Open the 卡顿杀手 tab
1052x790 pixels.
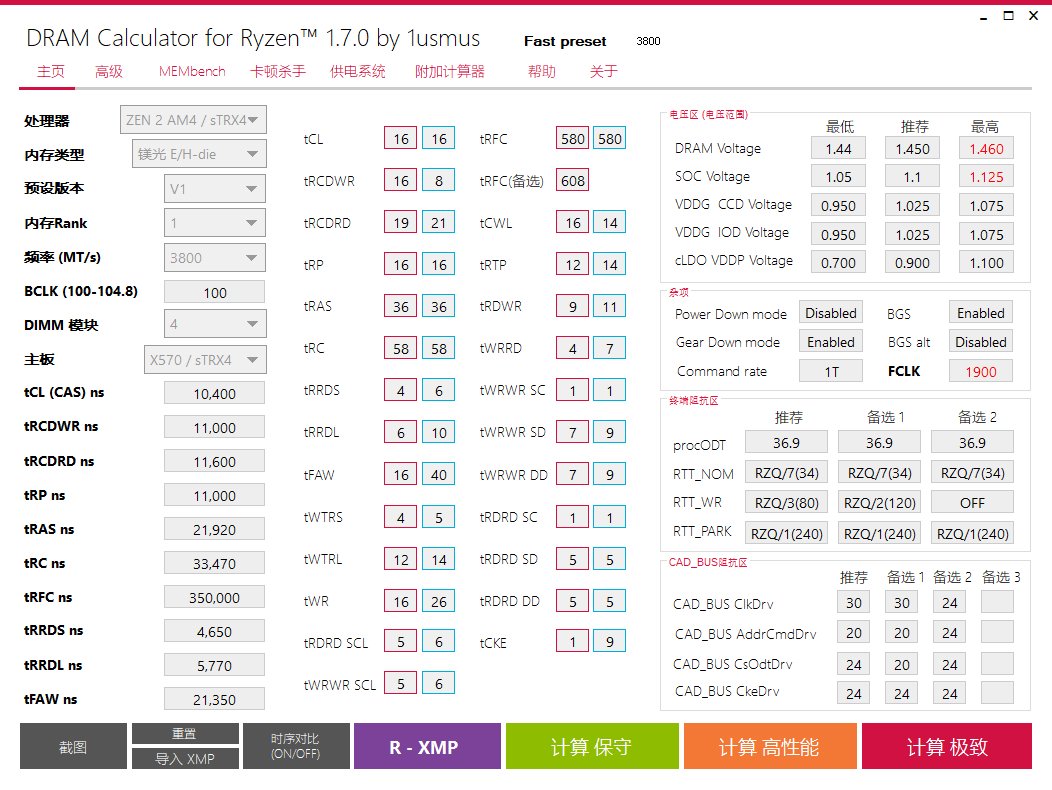[278, 72]
